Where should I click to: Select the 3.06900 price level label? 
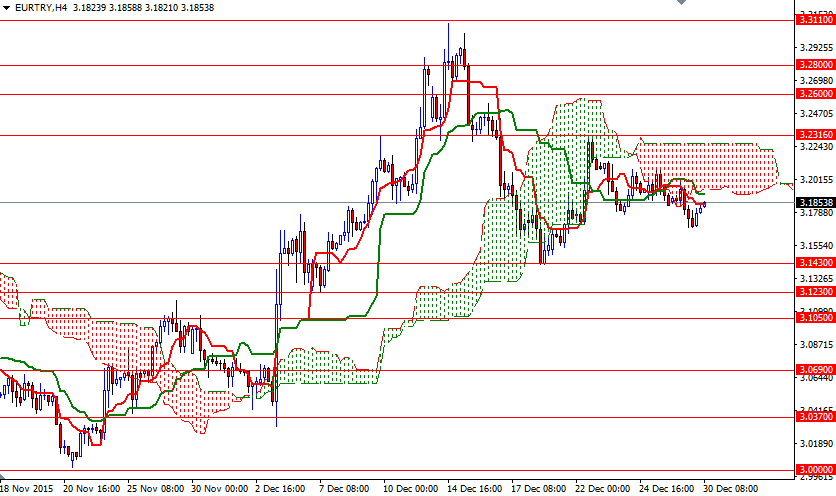tap(815, 369)
